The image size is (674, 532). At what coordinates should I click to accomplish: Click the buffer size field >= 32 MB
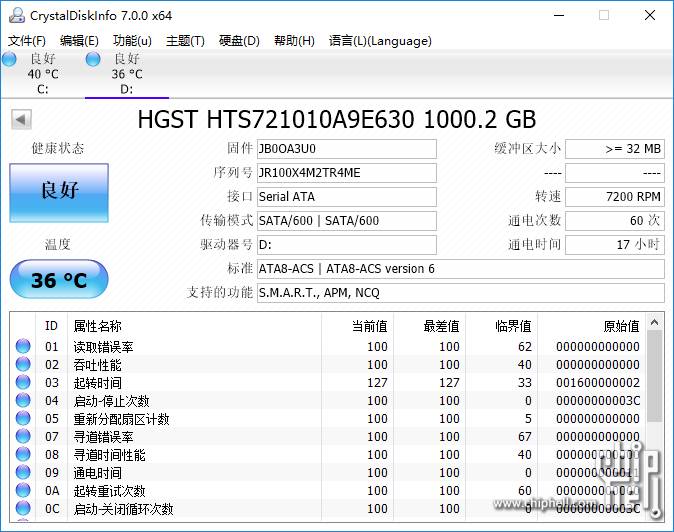click(615, 149)
